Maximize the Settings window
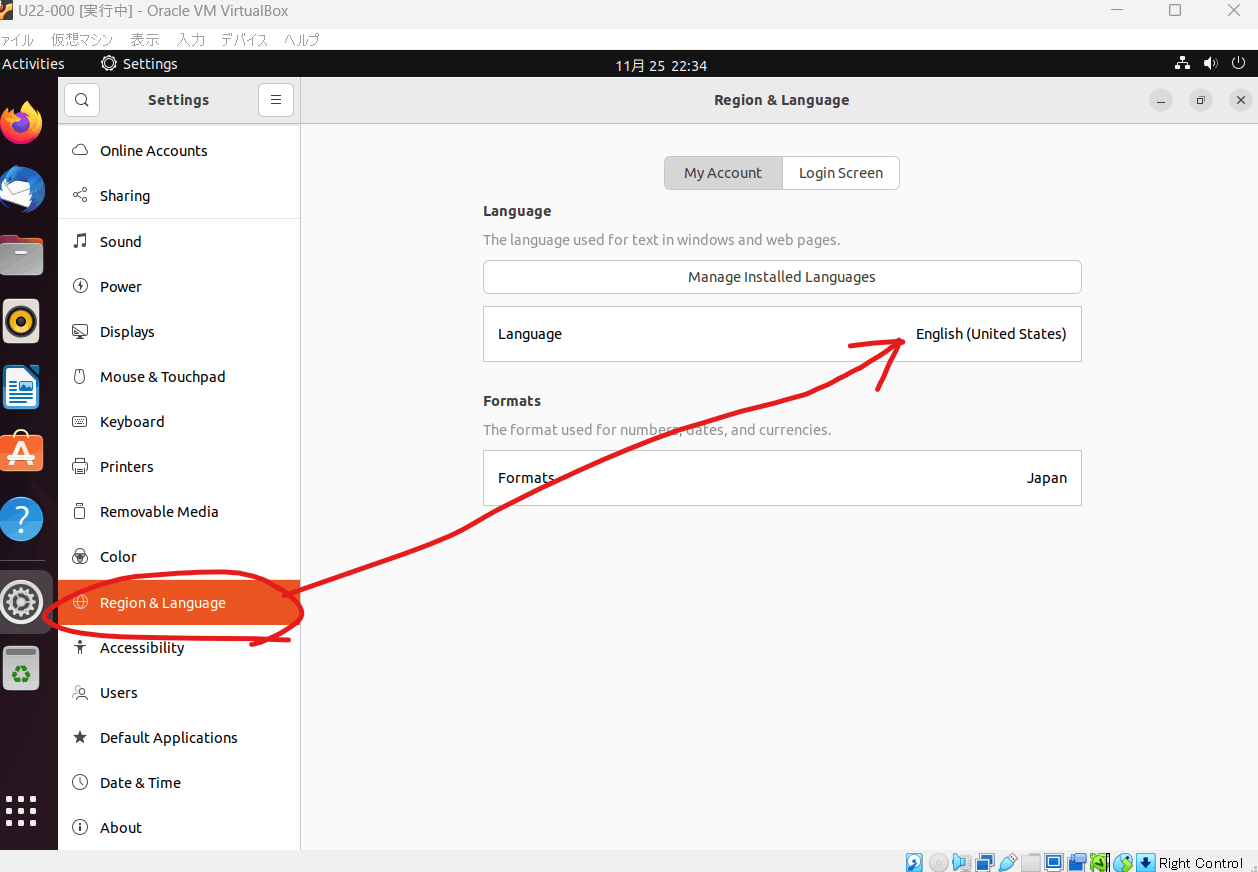The image size is (1258, 872). (1201, 100)
